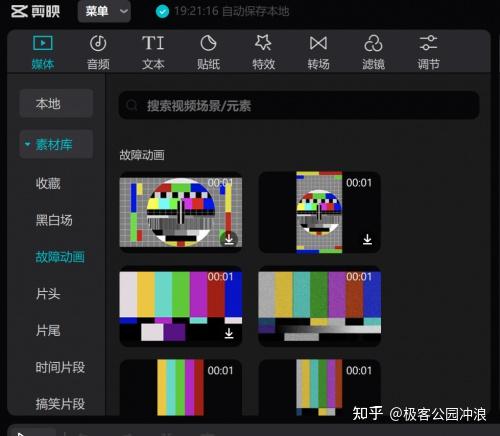This screenshot has width=500, height=436.
Task: Open the 音频 audio tab icon
Action: (98, 43)
